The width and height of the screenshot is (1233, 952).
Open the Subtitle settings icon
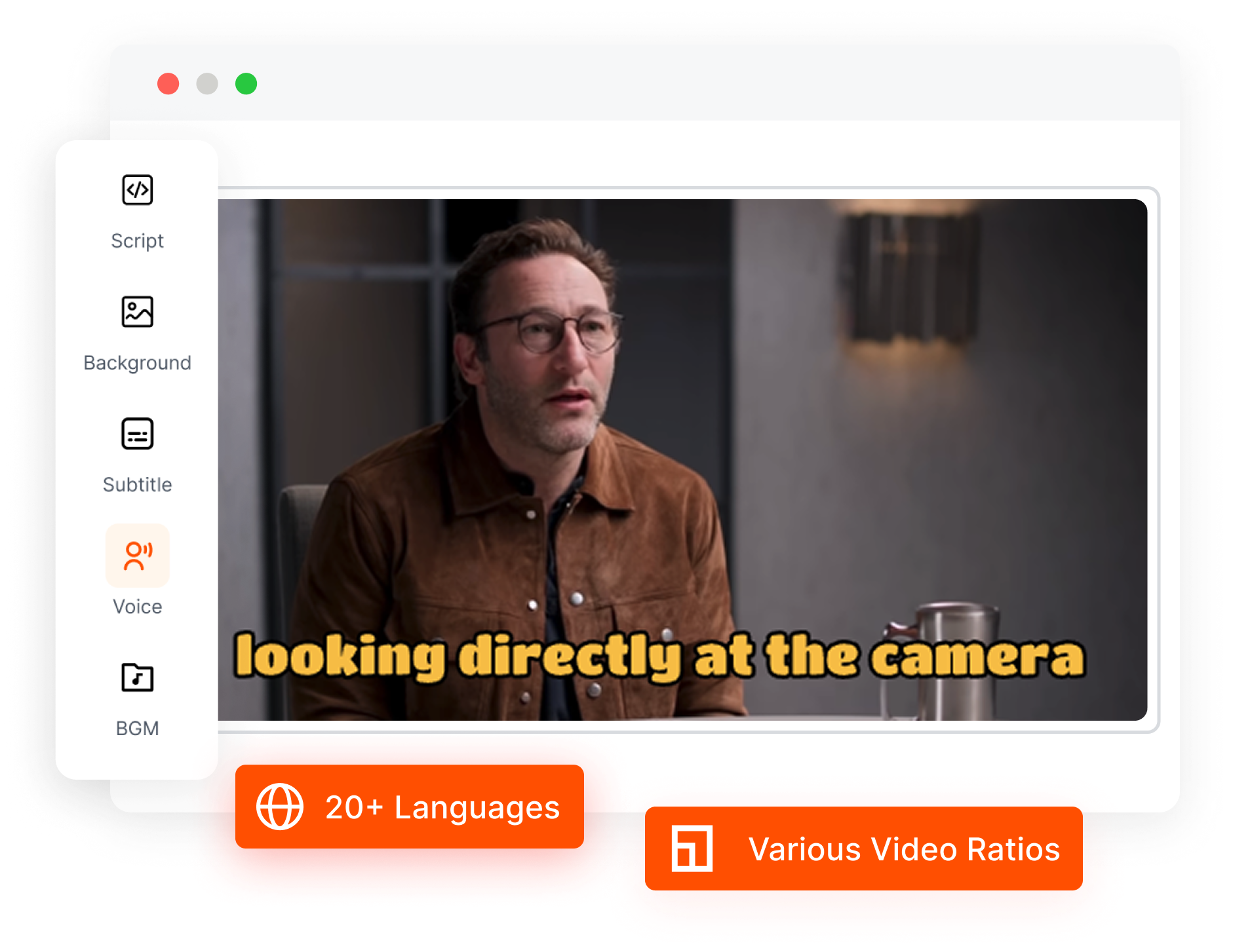[x=138, y=434]
